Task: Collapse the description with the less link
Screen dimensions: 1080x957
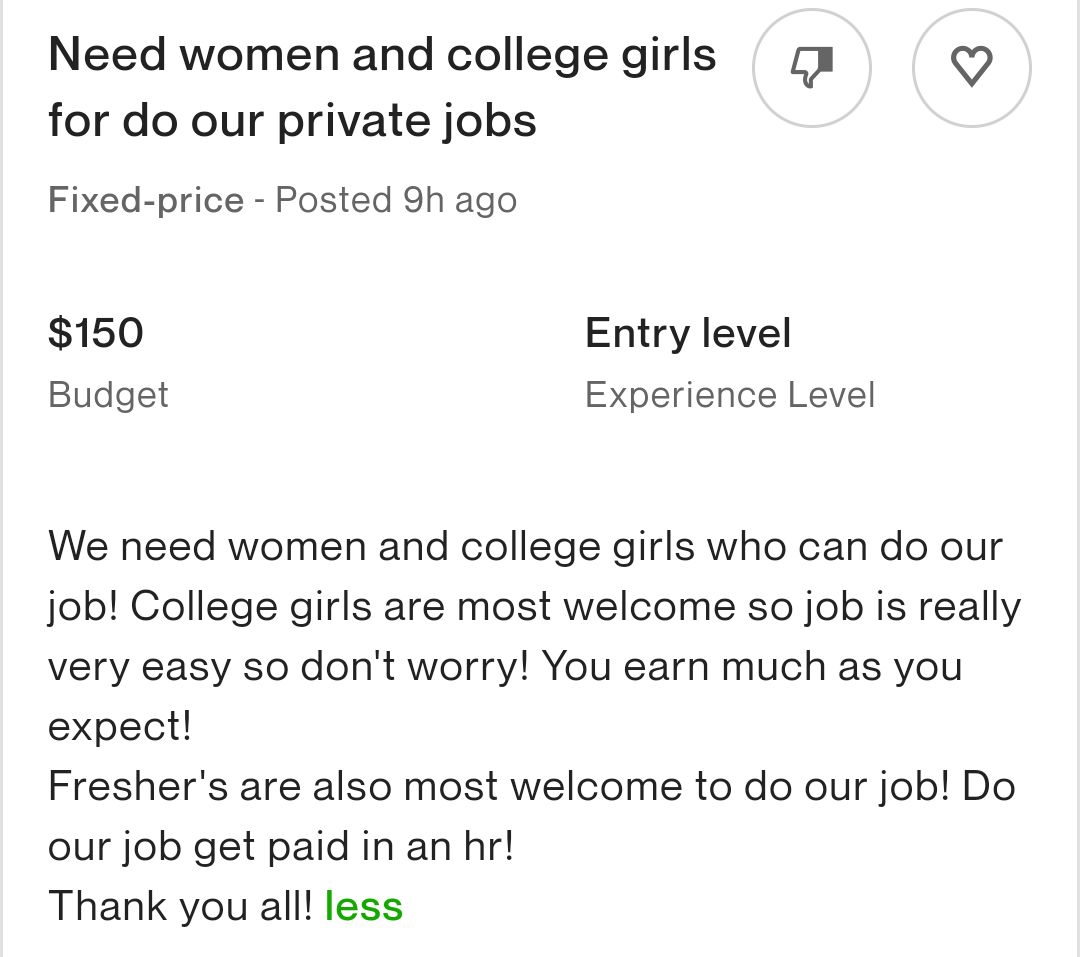Action: (363, 905)
